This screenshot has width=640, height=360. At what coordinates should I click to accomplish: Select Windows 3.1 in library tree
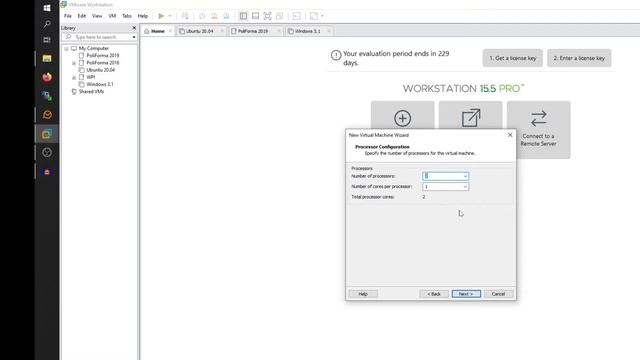(100, 84)
